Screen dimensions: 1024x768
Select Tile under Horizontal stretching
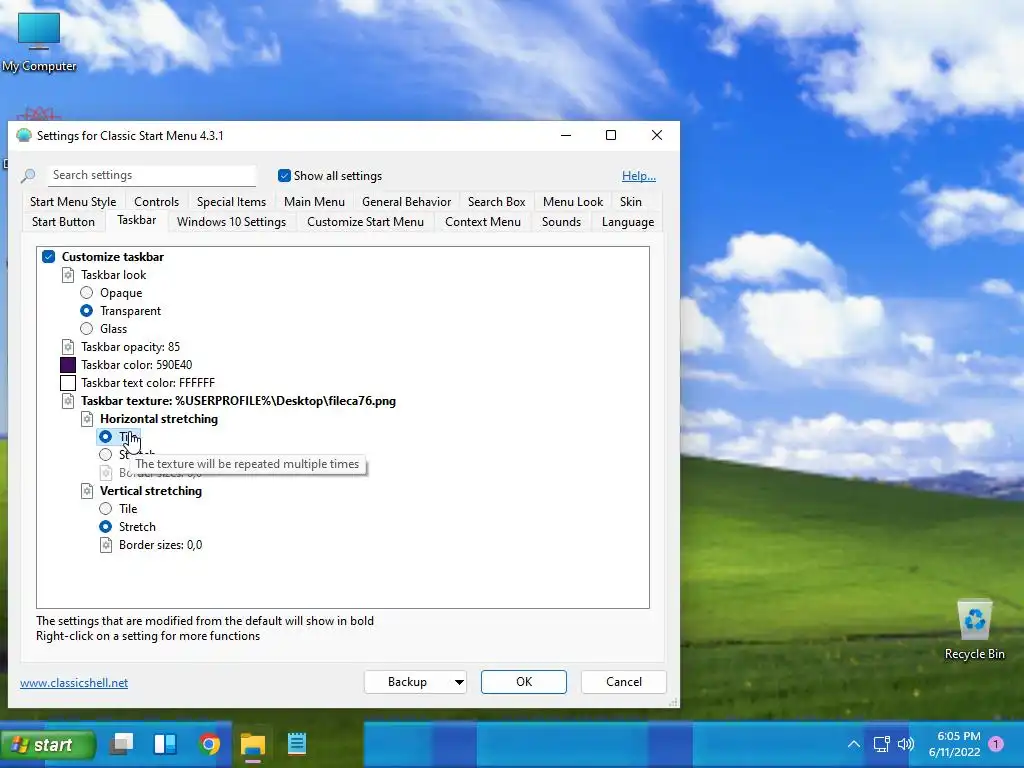point(105,436)
